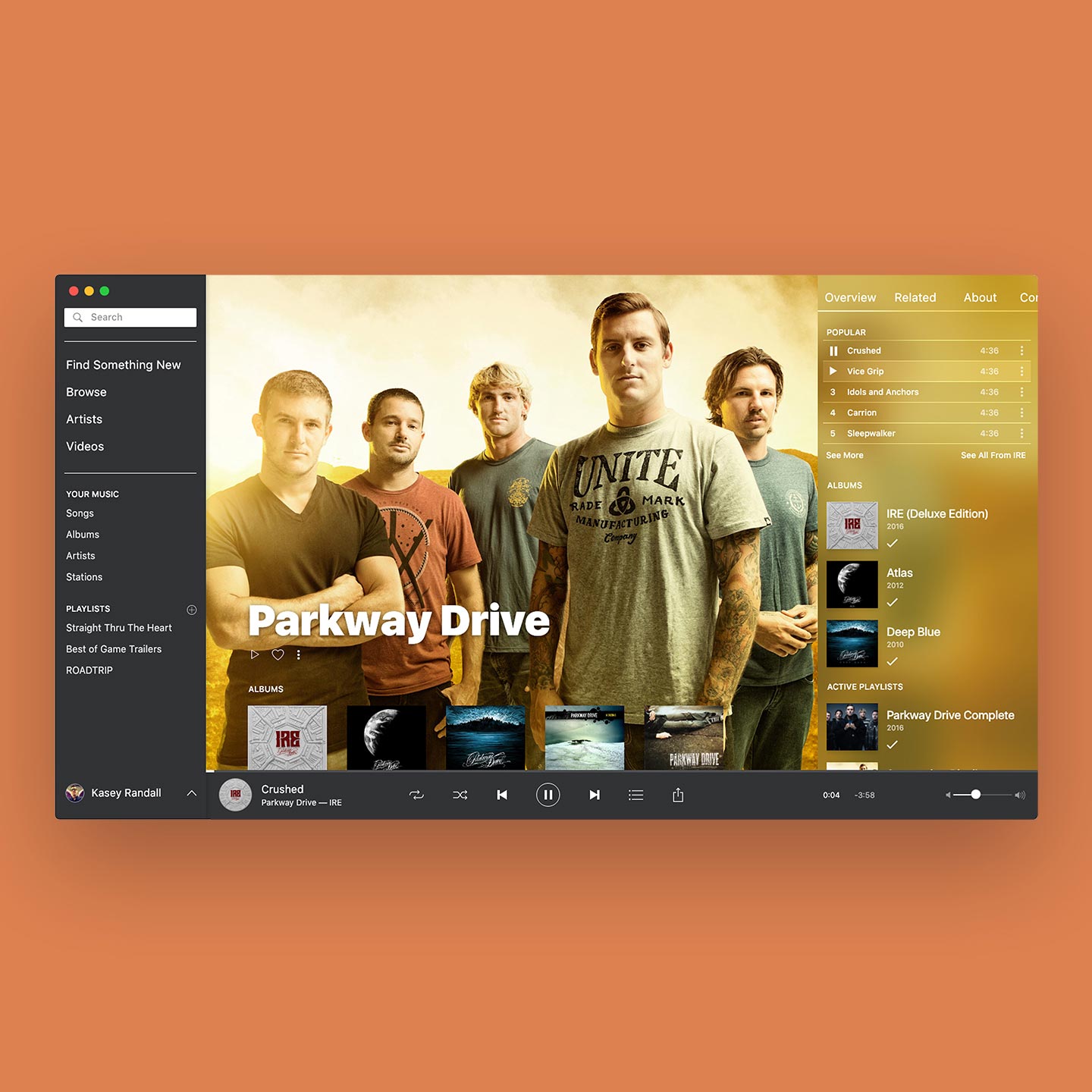
Task: Open Best of Game Trailers playlist
Action: click(114, 649)
